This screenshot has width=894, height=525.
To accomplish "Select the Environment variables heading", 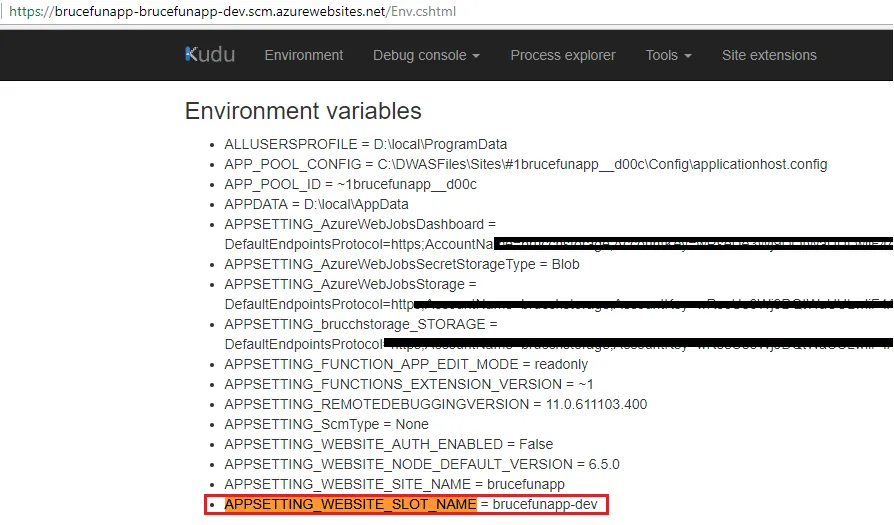I will coord(303,111).
